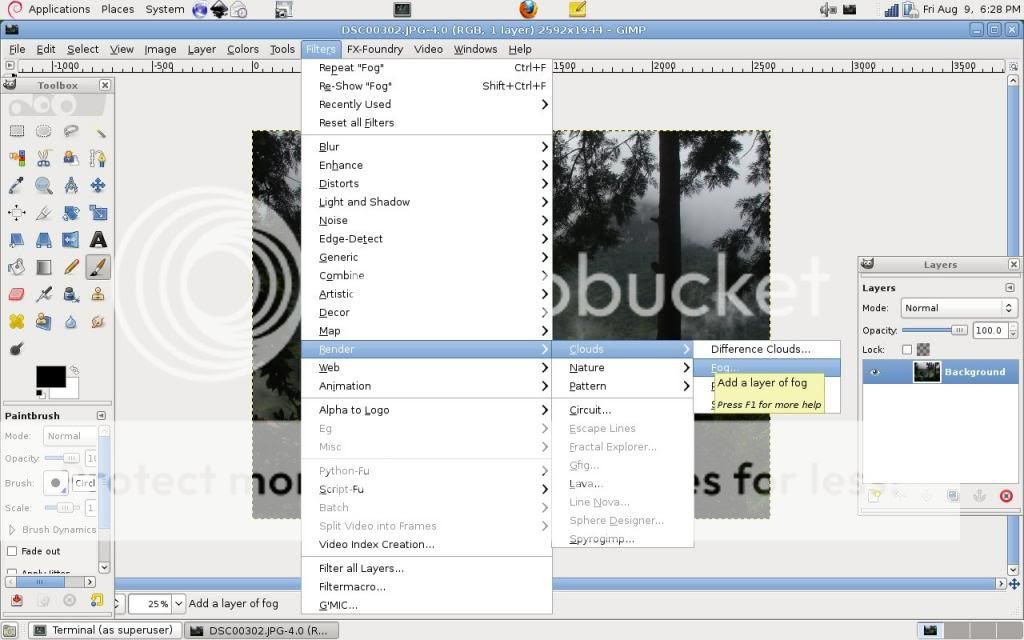Click the Background layer thumbnail

click(928, 371)
